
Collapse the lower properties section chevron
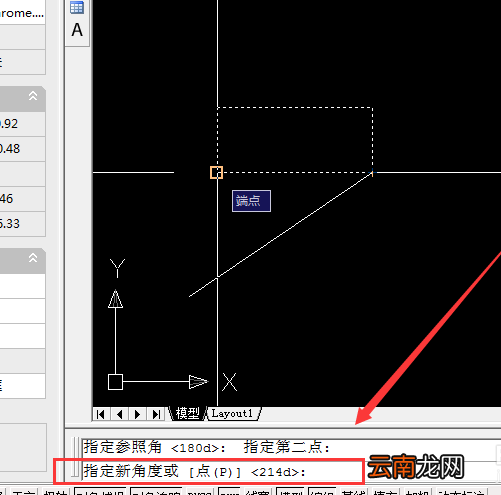pyautogui.click(x=33, y=258)
